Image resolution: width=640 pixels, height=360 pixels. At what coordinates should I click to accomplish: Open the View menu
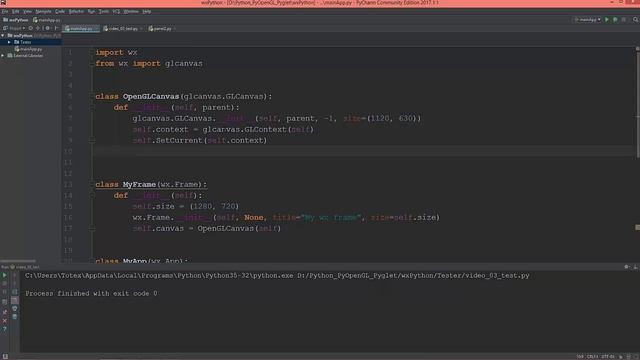[x=27, y=11]
